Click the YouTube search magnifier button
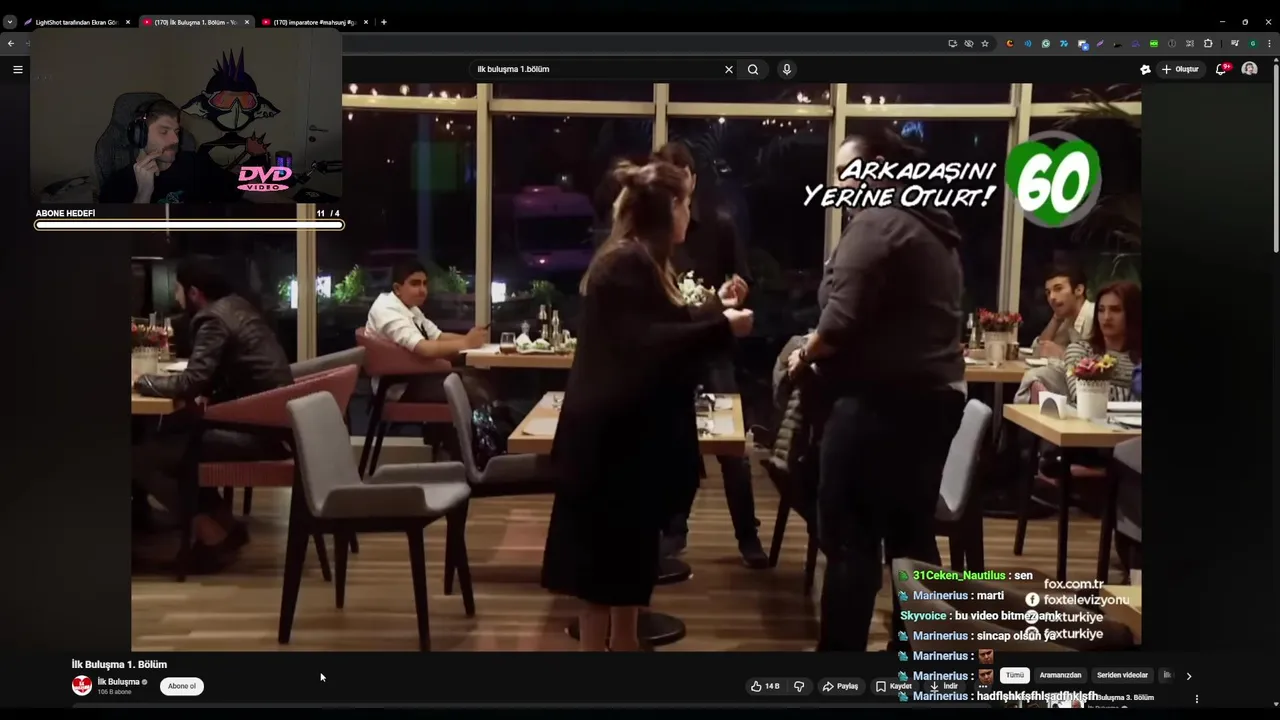The height and width of the screenshot is (720, 1280). pos(753,69)
